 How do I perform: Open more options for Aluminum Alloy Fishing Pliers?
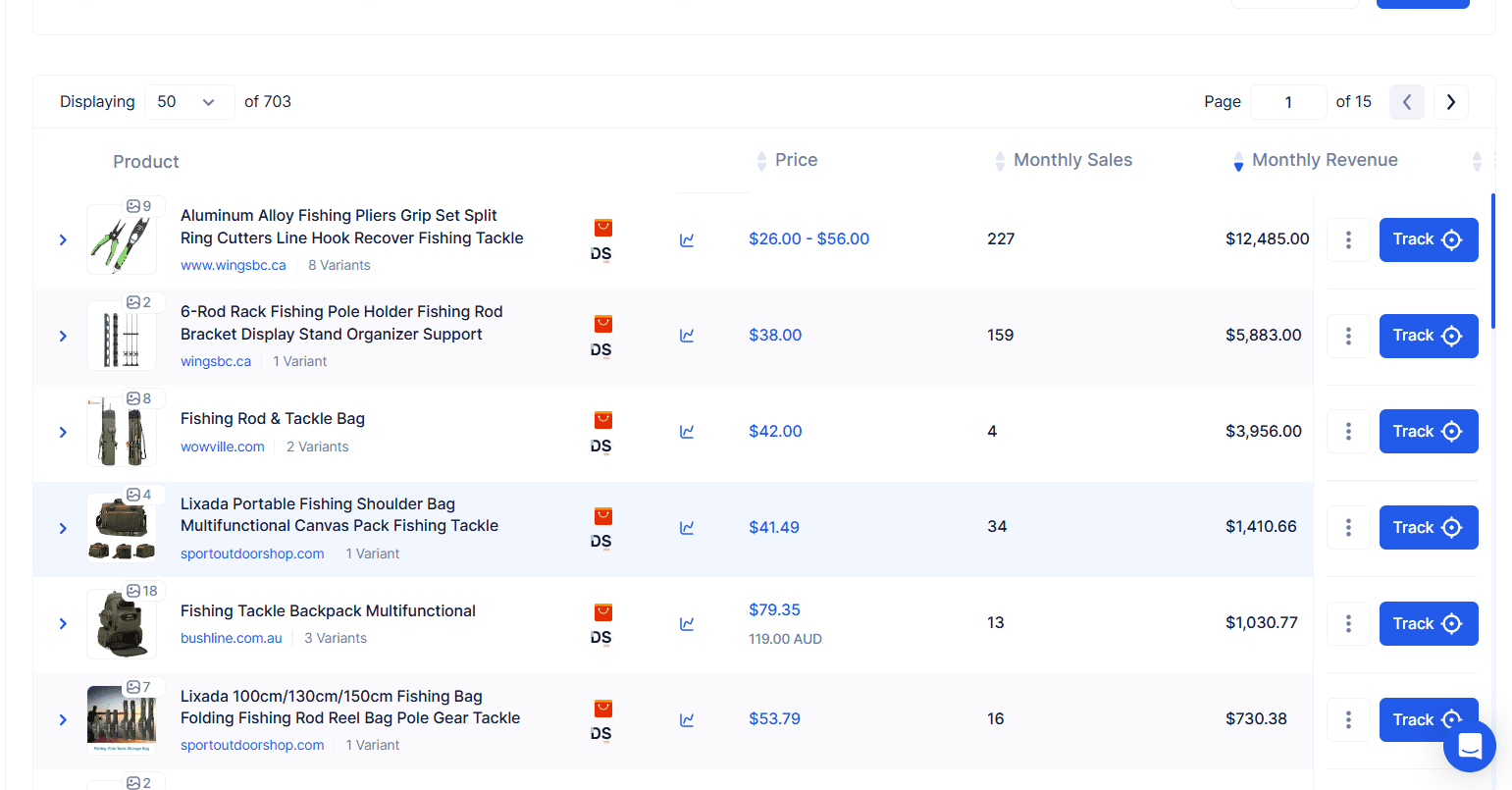pyautogui.click(x=1348, y=239)
